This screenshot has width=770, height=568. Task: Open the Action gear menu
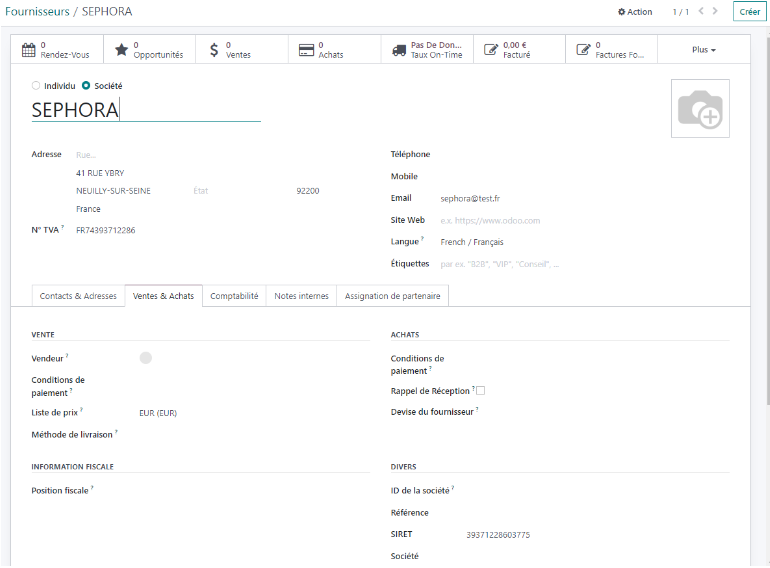pyautogui.click(x=635, y=12)
